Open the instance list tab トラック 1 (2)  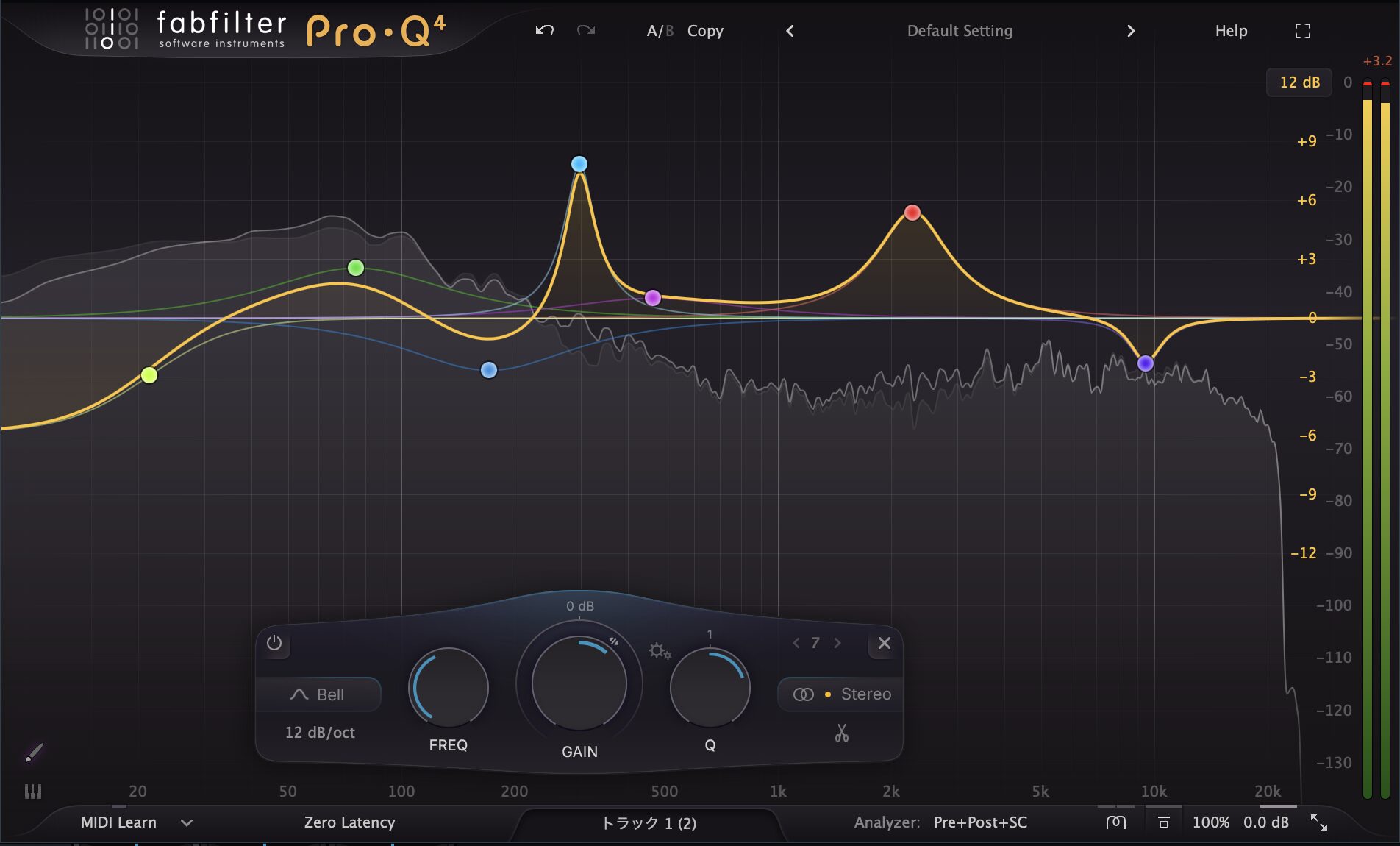pyautogui.click(x=649, y=823)
